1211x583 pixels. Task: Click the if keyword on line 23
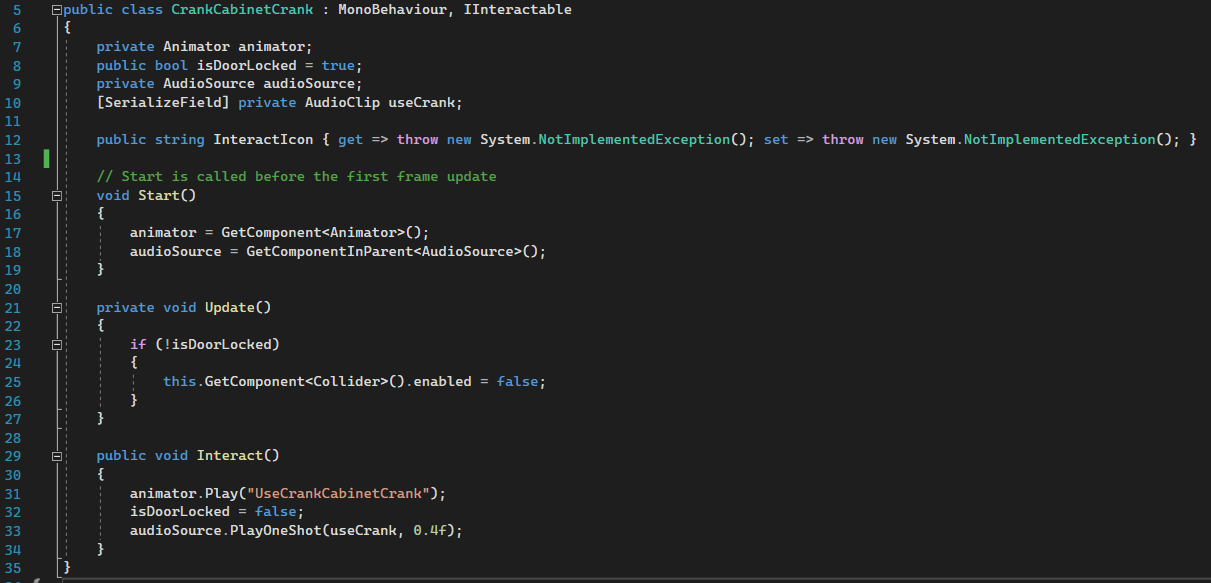pyautogui.click(x=138, y=345)
